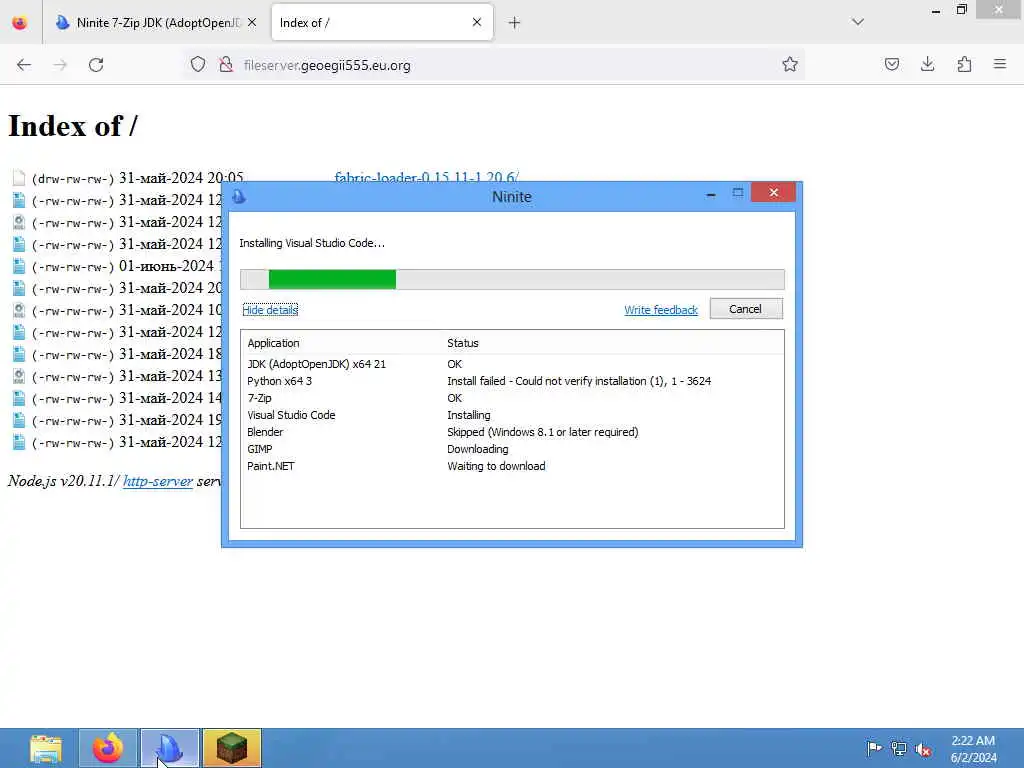Close the Index of / tab
1024x768 pixels.
[477, 22]
